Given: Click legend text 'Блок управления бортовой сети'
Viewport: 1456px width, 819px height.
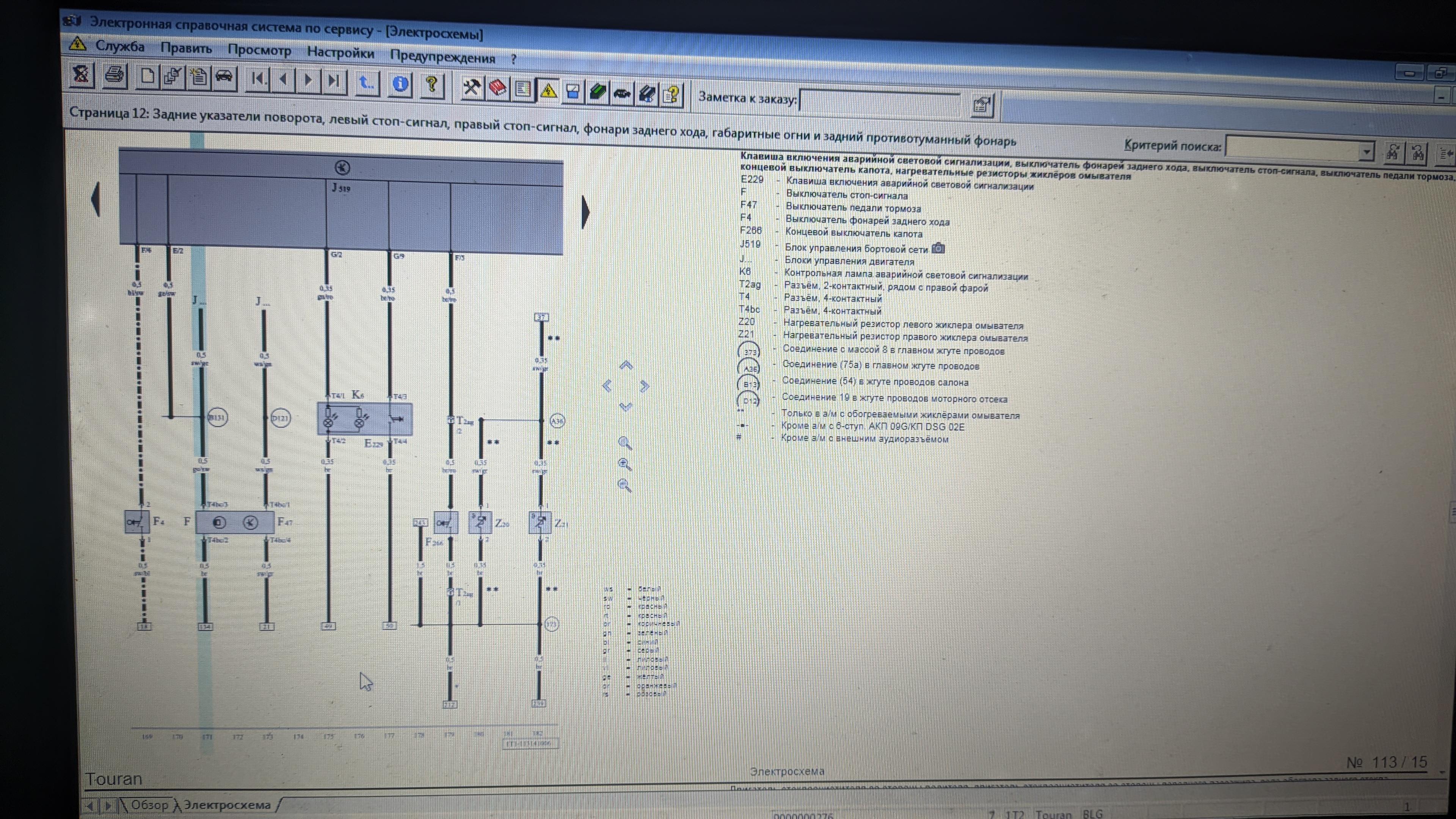Looking at the screenshot, I should click(x=856, y=248).
